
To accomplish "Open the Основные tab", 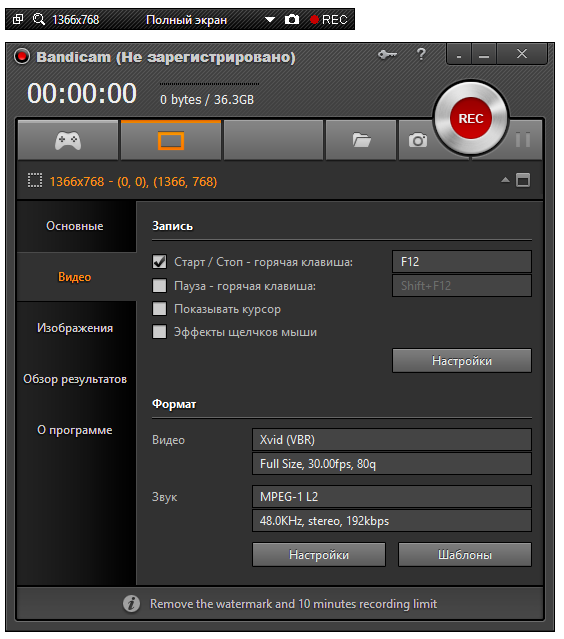I will pos(75,226).
